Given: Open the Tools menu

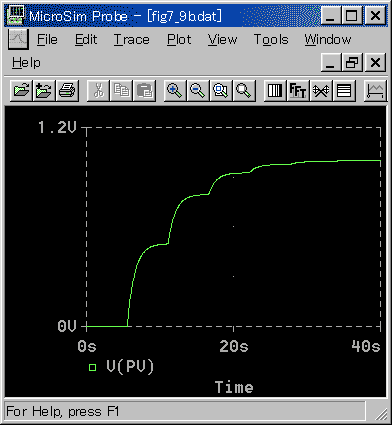Looking at the screenshot, I should click(x=271, y=40).
